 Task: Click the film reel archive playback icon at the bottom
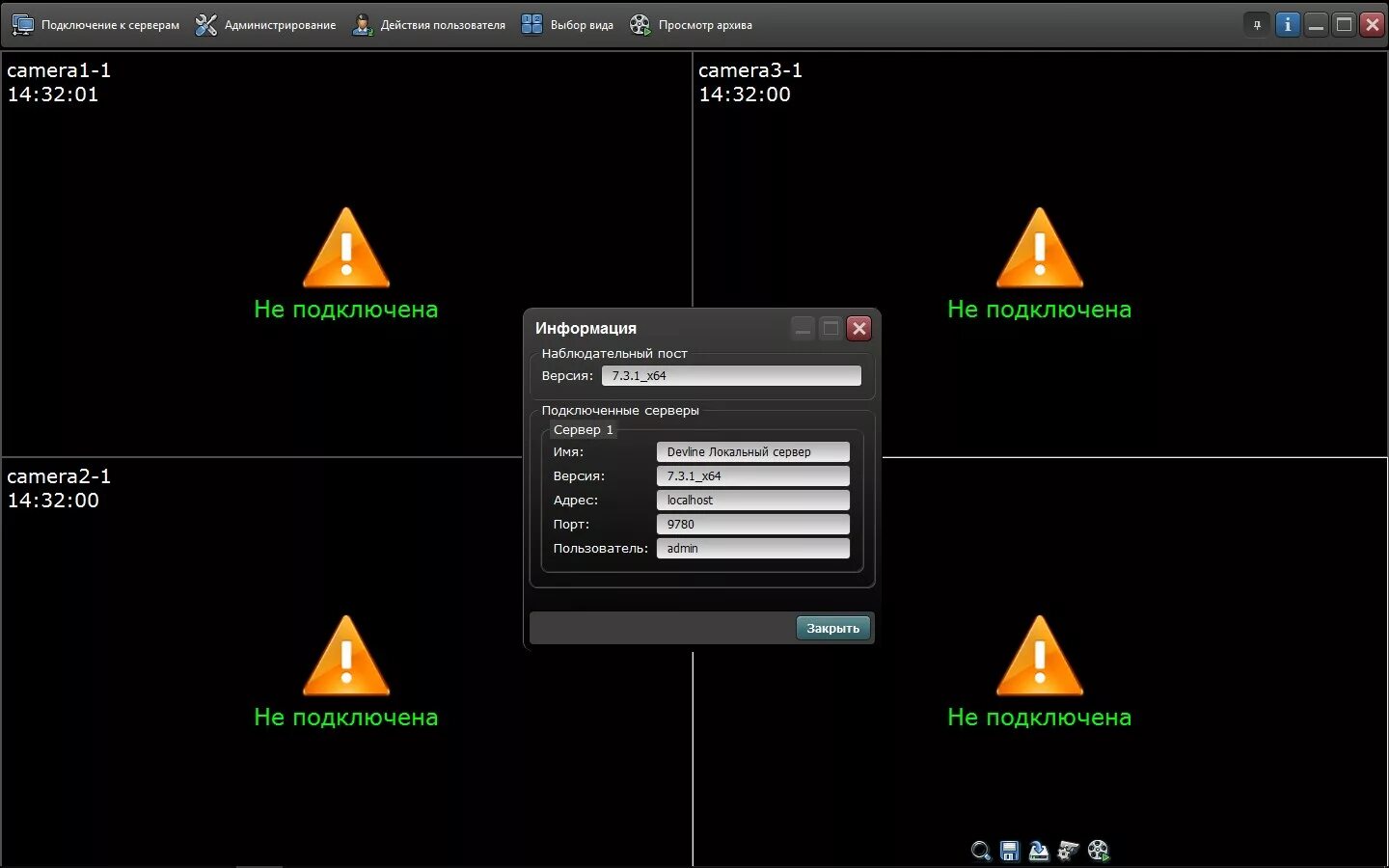(1098, 851)
